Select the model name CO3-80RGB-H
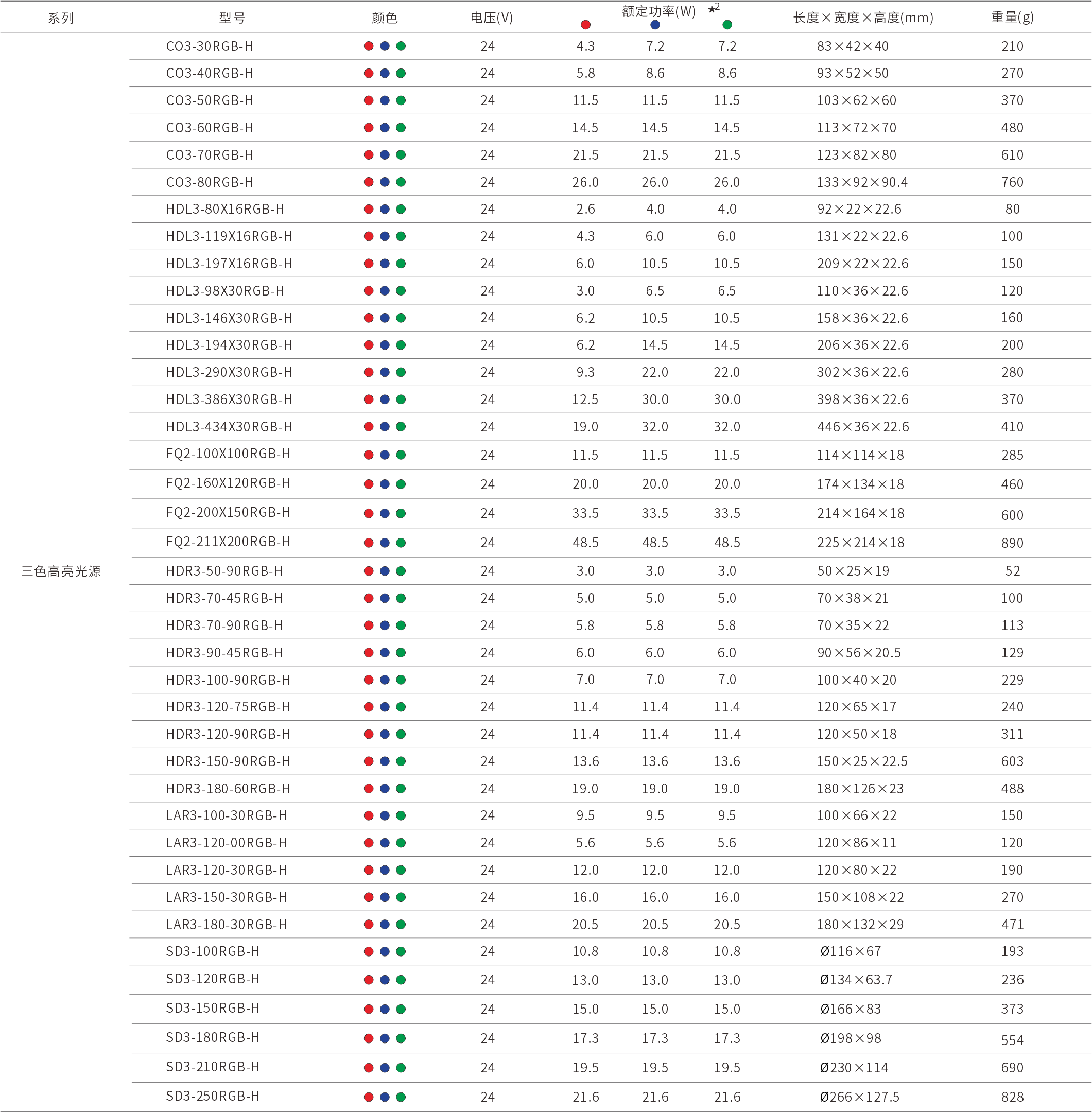 210,182
